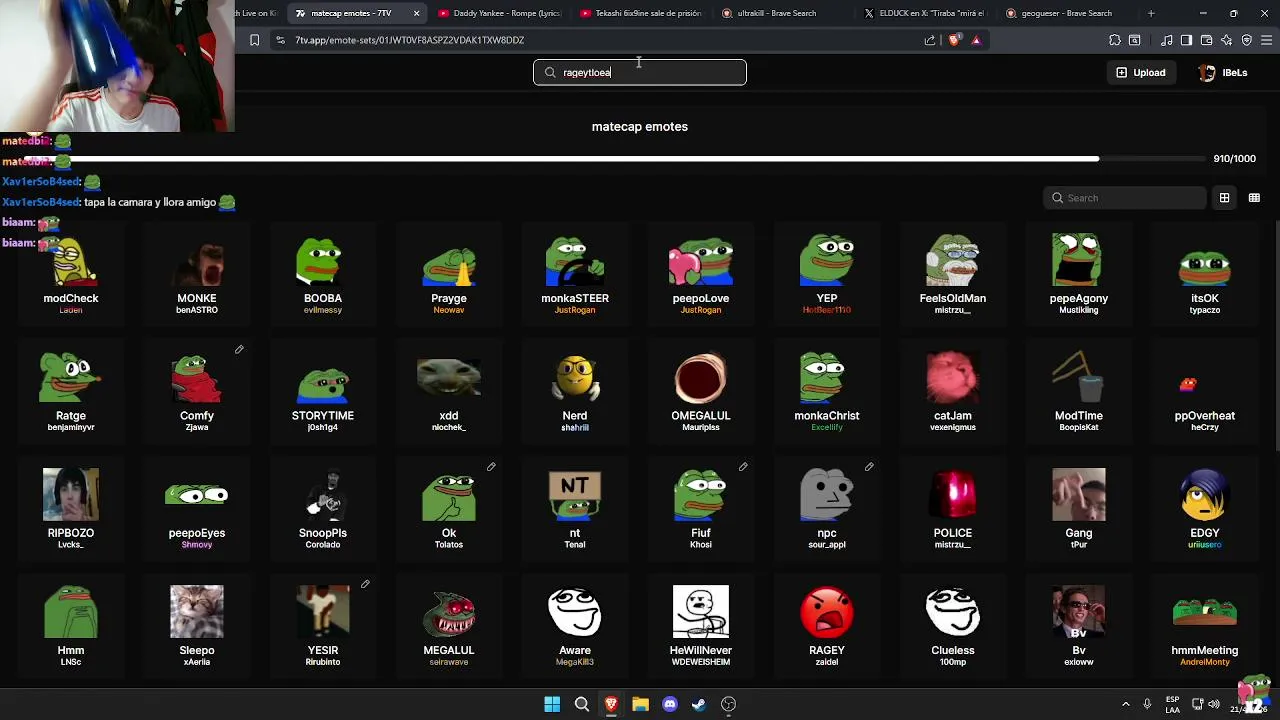Switch to large grid view layout

[1224, 198]
